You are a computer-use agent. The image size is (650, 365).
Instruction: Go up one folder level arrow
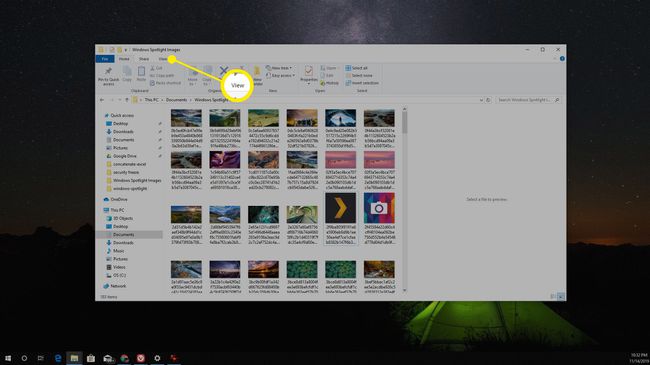coord(127,100)
